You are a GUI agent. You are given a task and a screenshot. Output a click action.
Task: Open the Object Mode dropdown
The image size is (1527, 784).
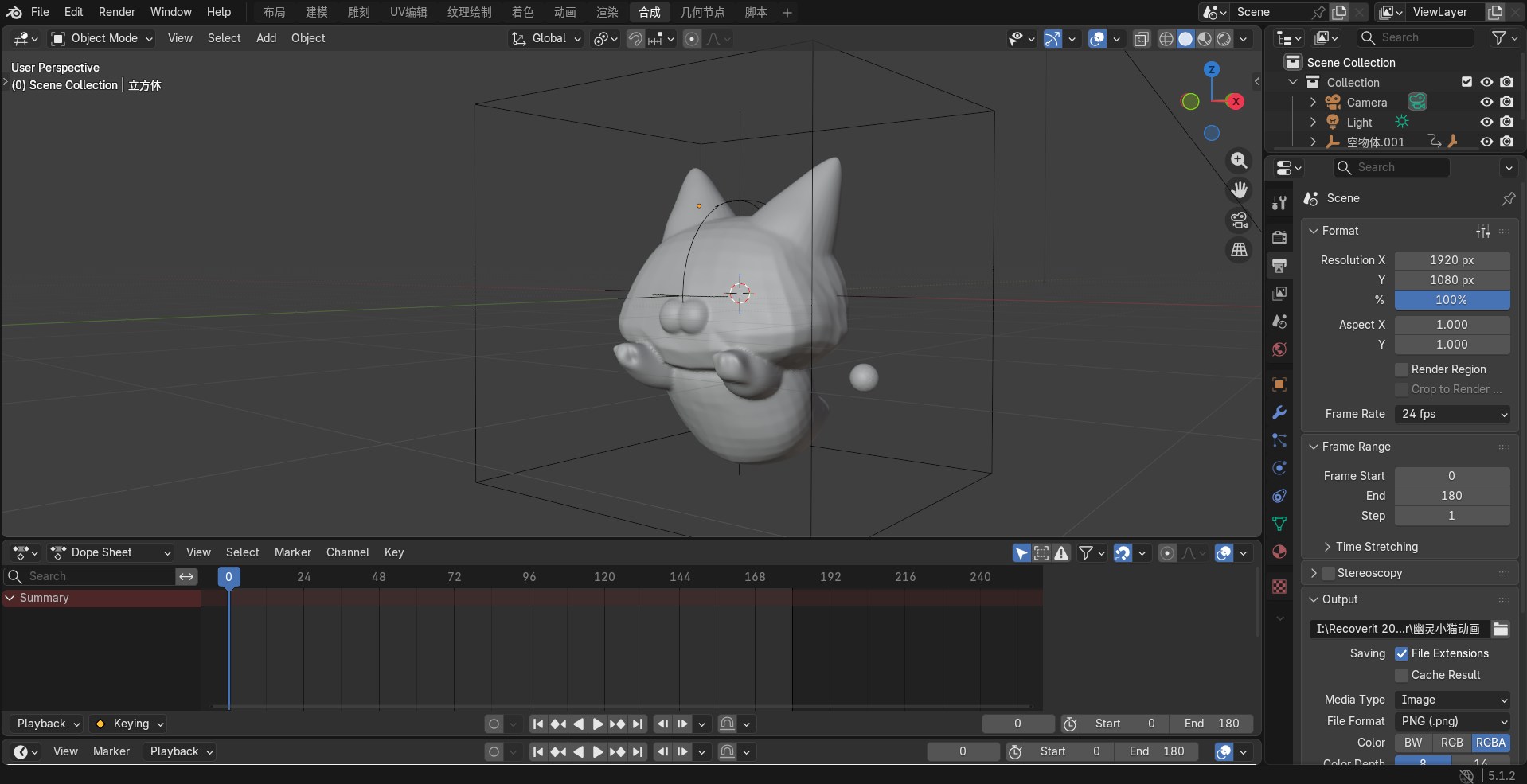pos(102,38)
